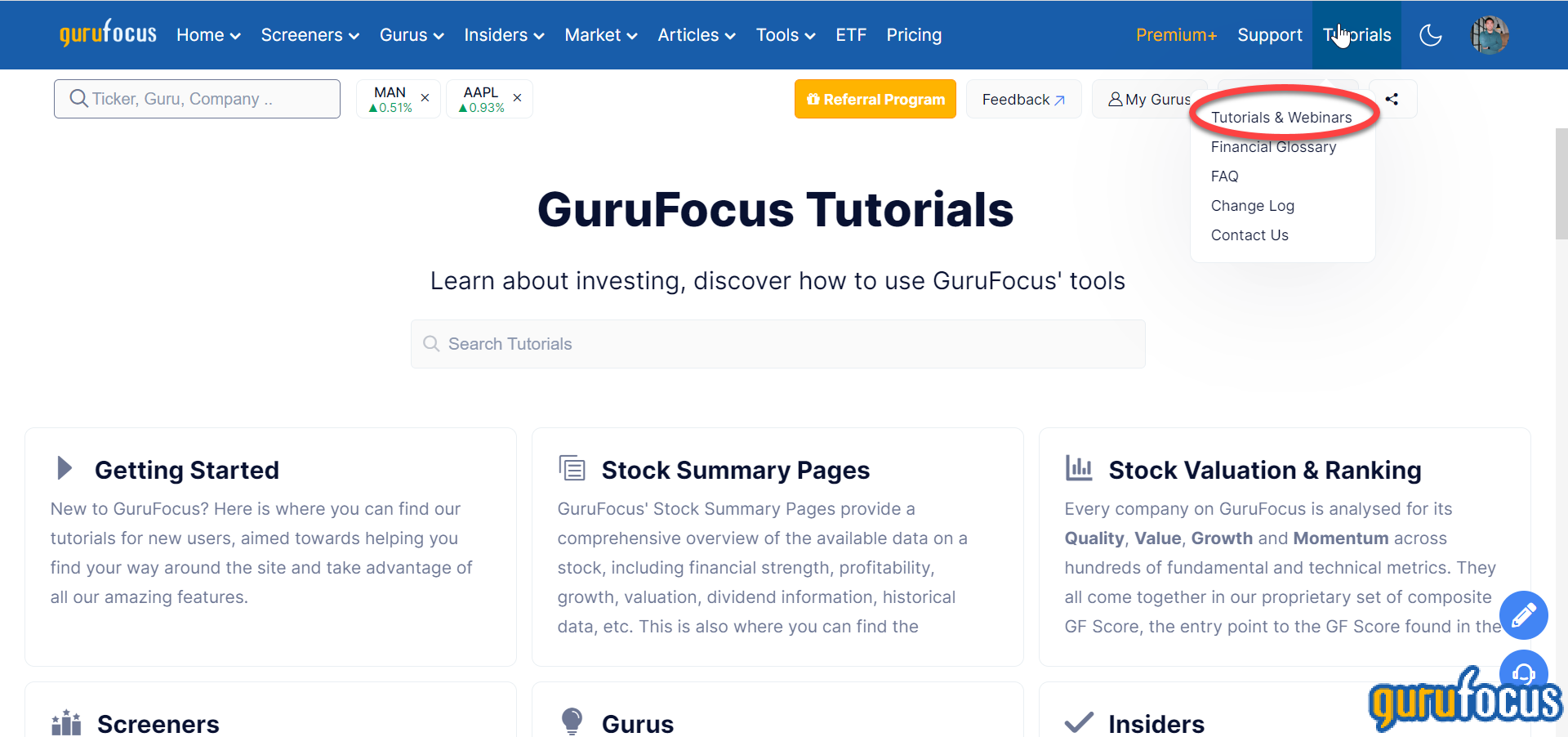Screen dimensions: 1568x737
Task: Click the Referral Program button
Action: (x=875, y=99)
